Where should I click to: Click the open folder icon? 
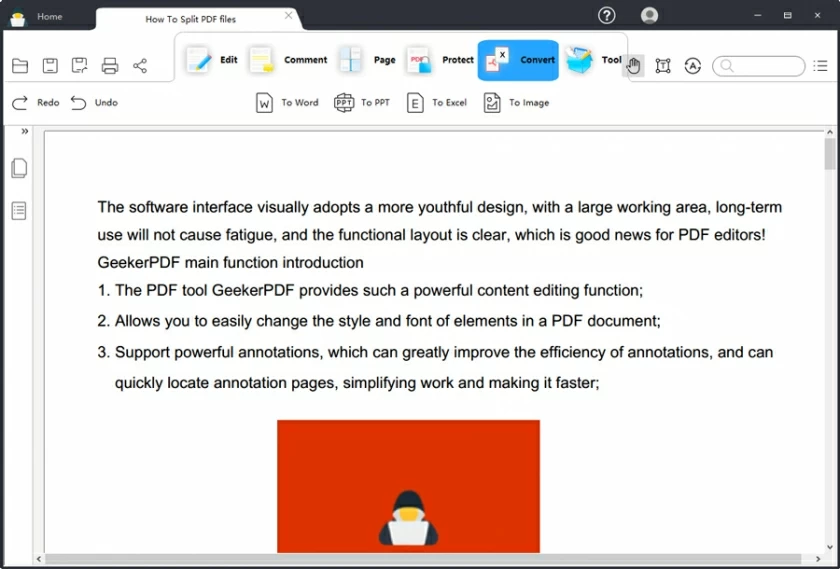coord(20,66)
